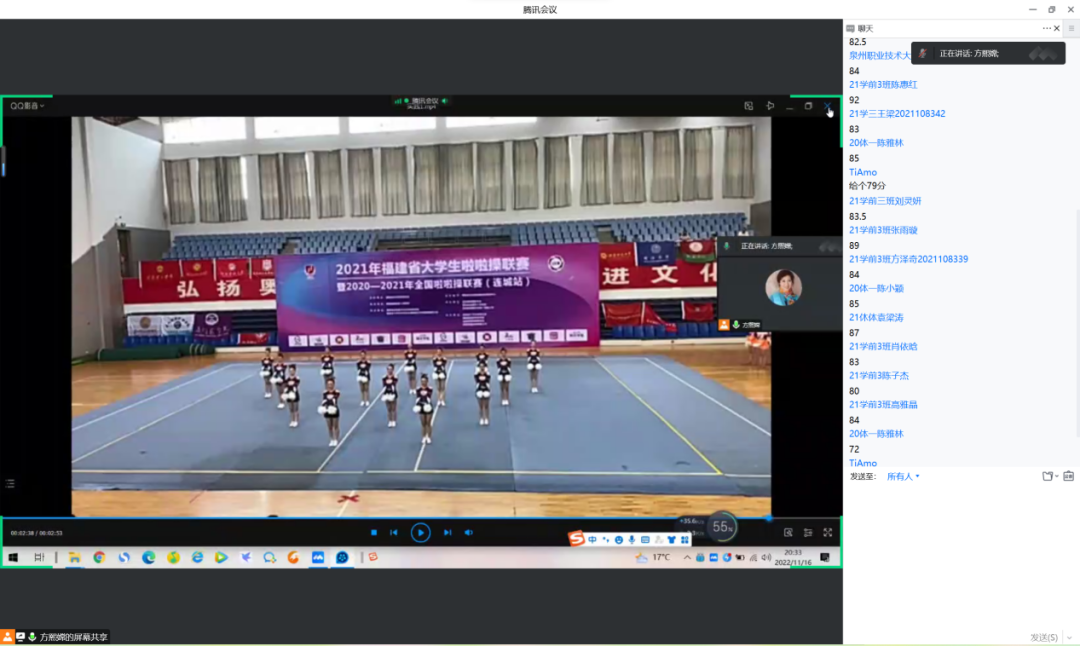Mute the player volume speaker icon
This screenshot has height=646, width=1080.
click(x=468, y=533)
